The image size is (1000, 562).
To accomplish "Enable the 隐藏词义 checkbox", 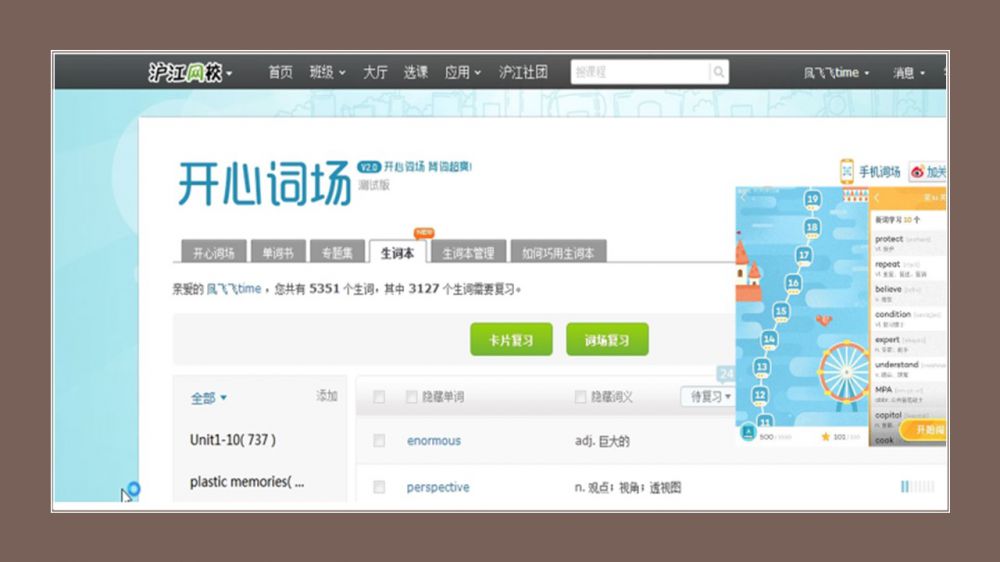I will pyautogui.click(x=581, y=397).
